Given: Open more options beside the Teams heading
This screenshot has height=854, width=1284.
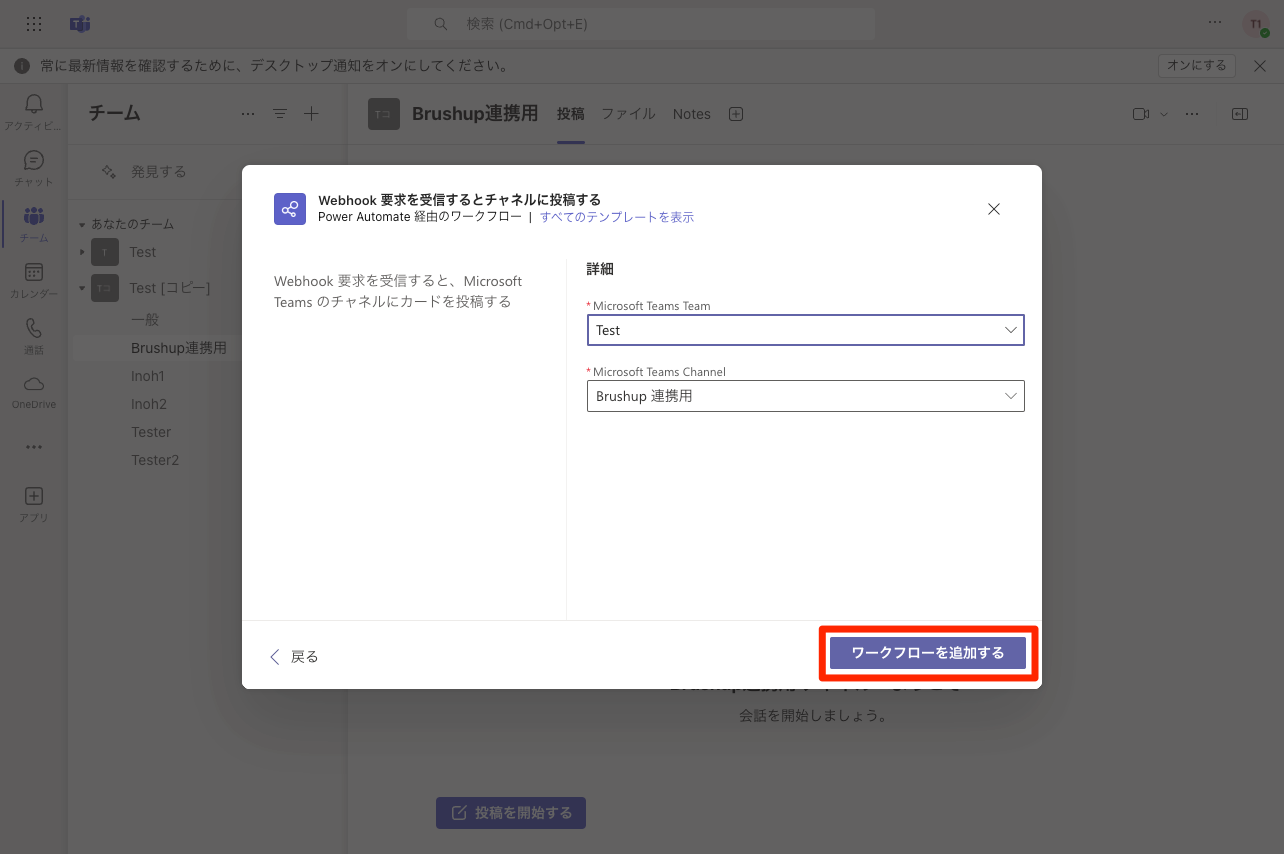Looking at the screenshot, I should coord(248,114).
